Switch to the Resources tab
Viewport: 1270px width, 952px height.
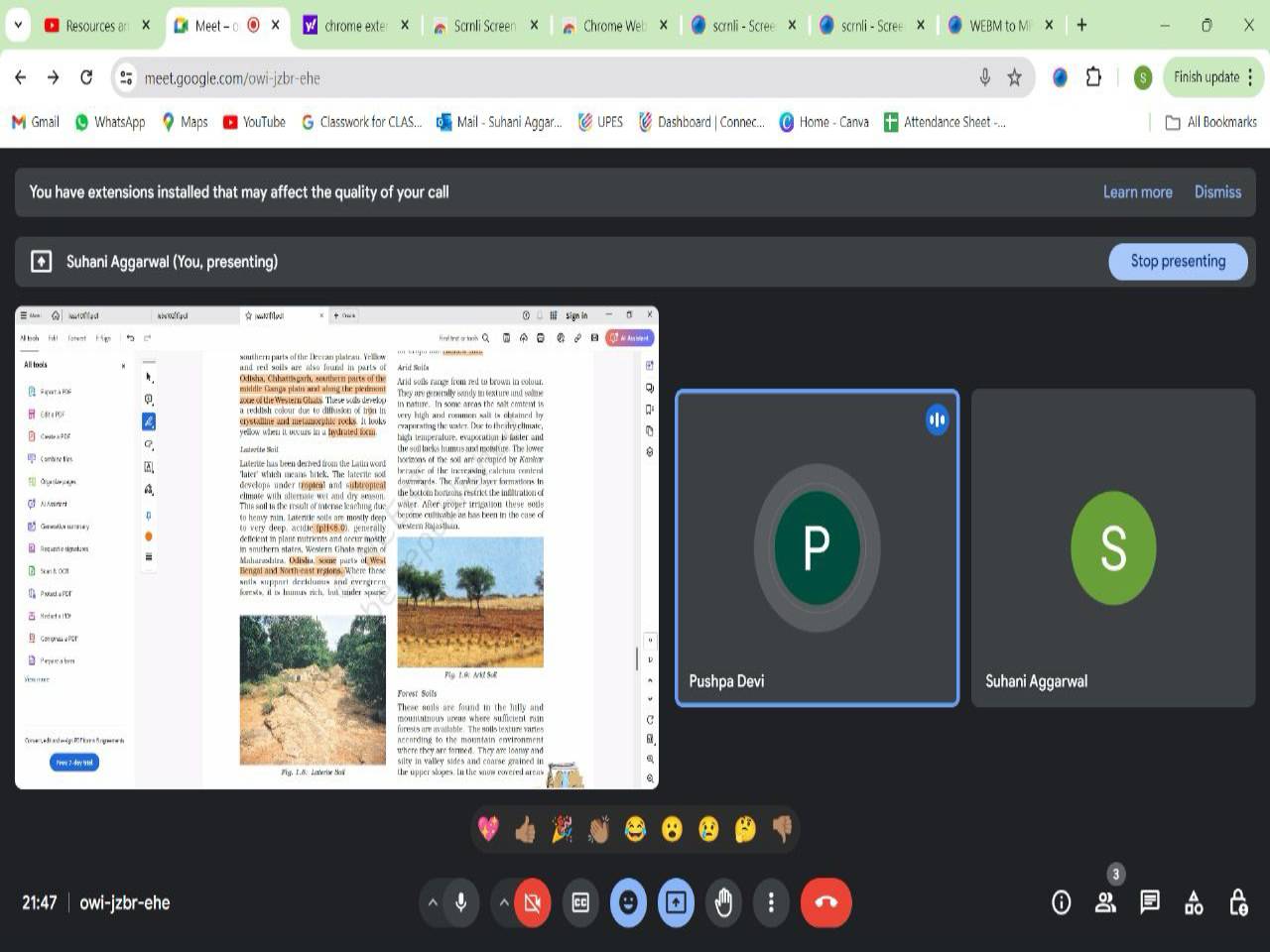tap(97, 26)
